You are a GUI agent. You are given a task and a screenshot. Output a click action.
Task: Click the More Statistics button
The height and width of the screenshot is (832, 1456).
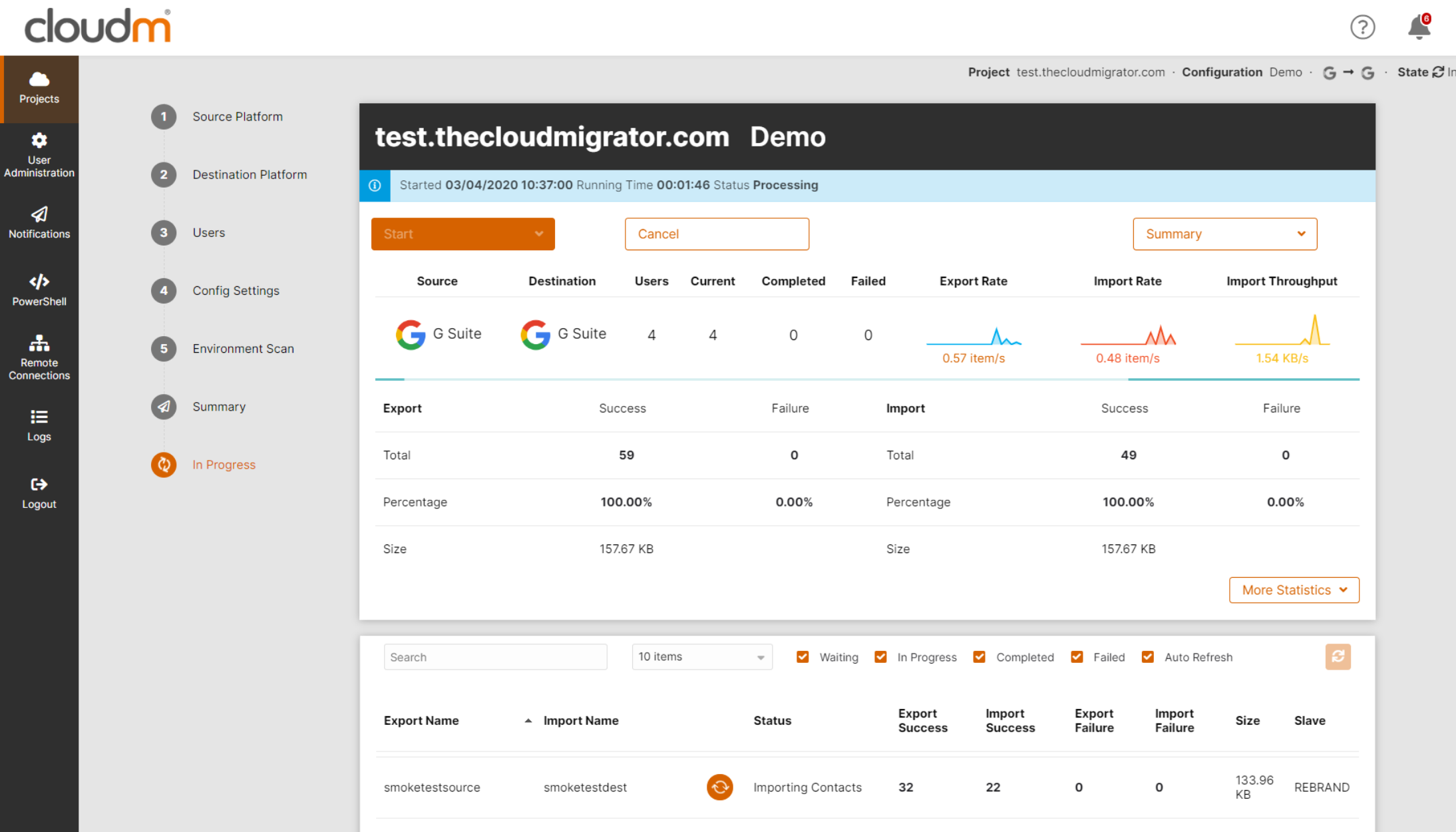coord(1294,590)
